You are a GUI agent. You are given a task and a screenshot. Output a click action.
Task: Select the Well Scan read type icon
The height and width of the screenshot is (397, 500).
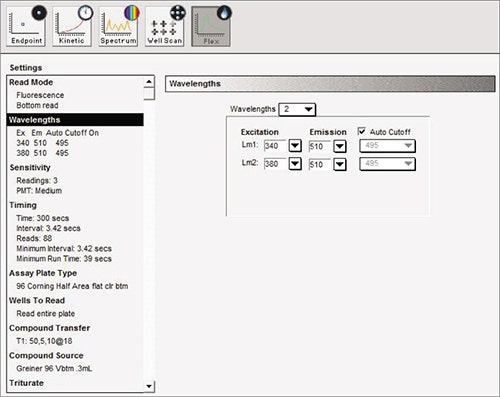point(165,27)
